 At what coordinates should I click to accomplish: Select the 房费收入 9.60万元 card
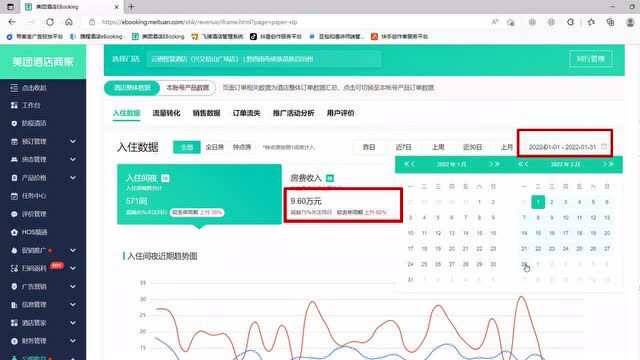pos(343,195)
